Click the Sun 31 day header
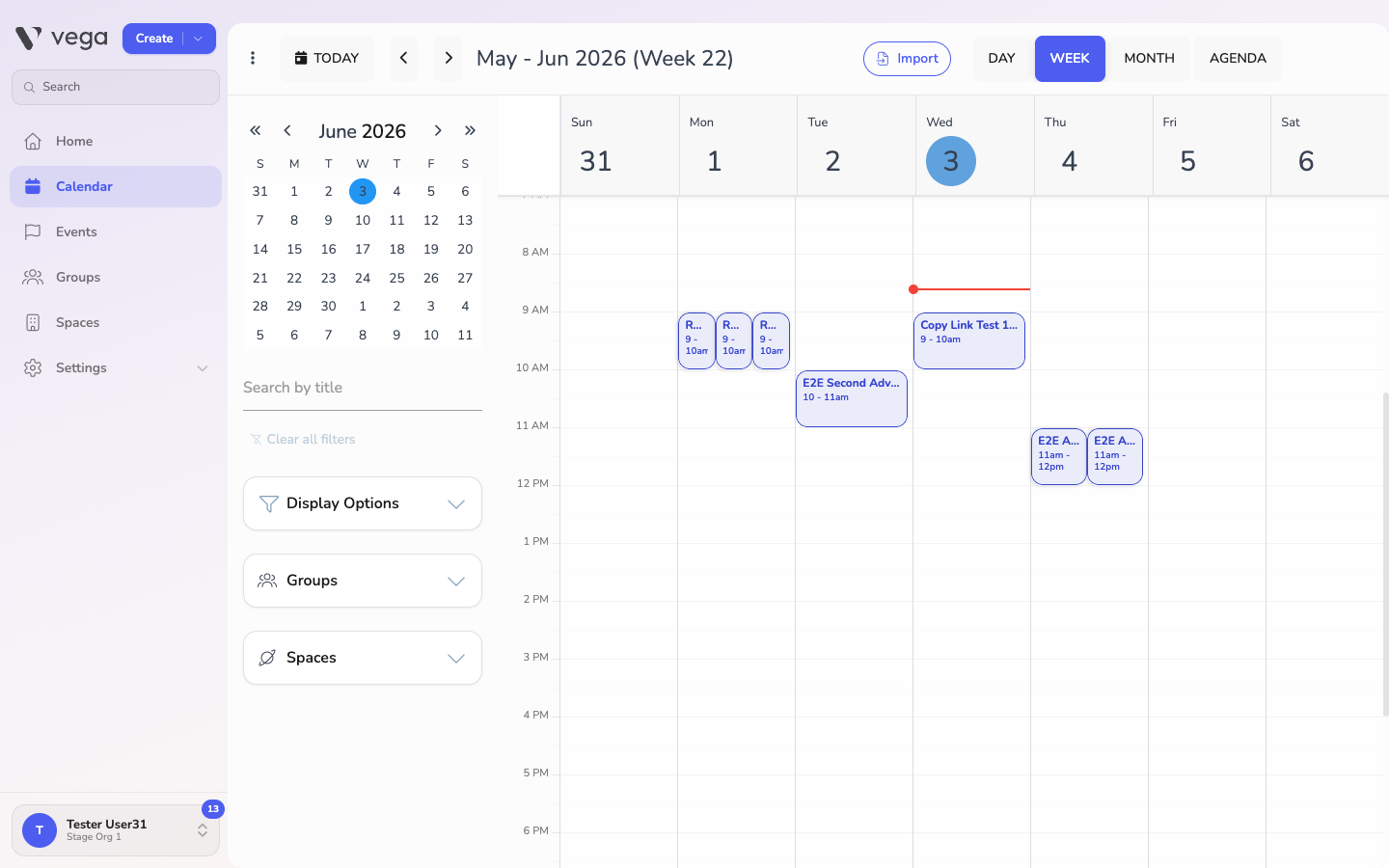 click(x=619, y=146)
